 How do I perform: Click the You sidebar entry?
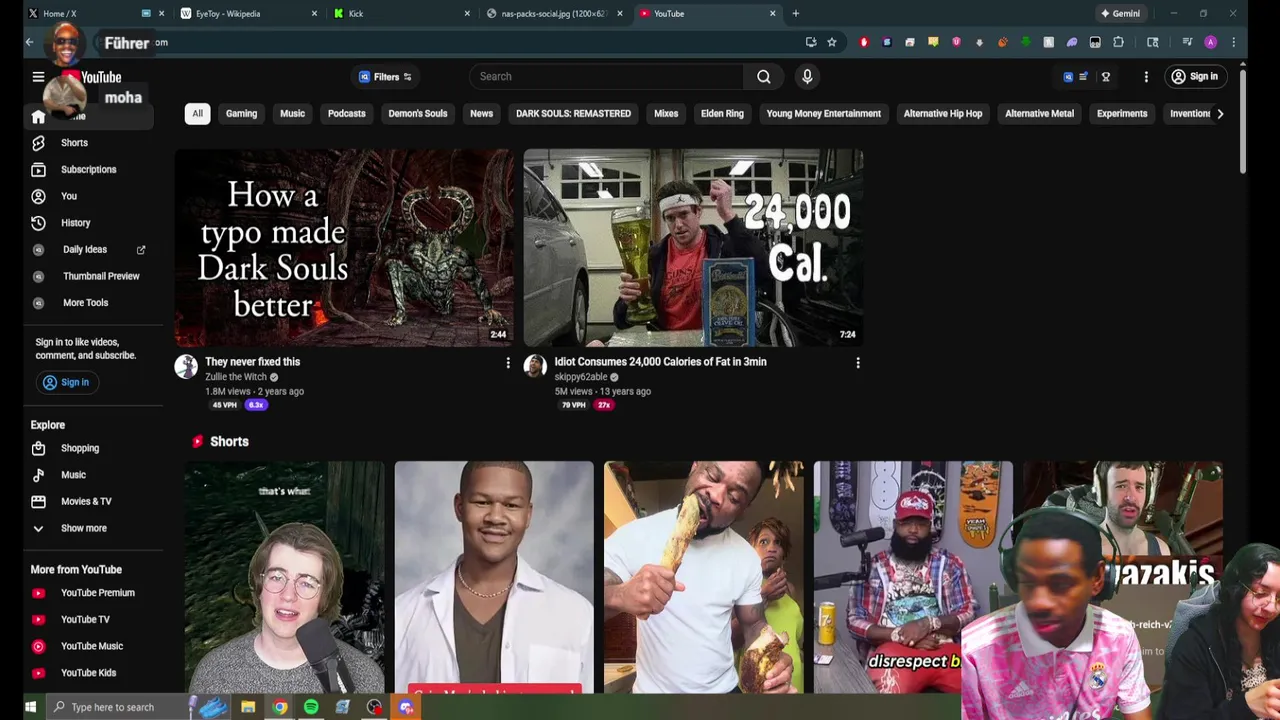(68, 196)
